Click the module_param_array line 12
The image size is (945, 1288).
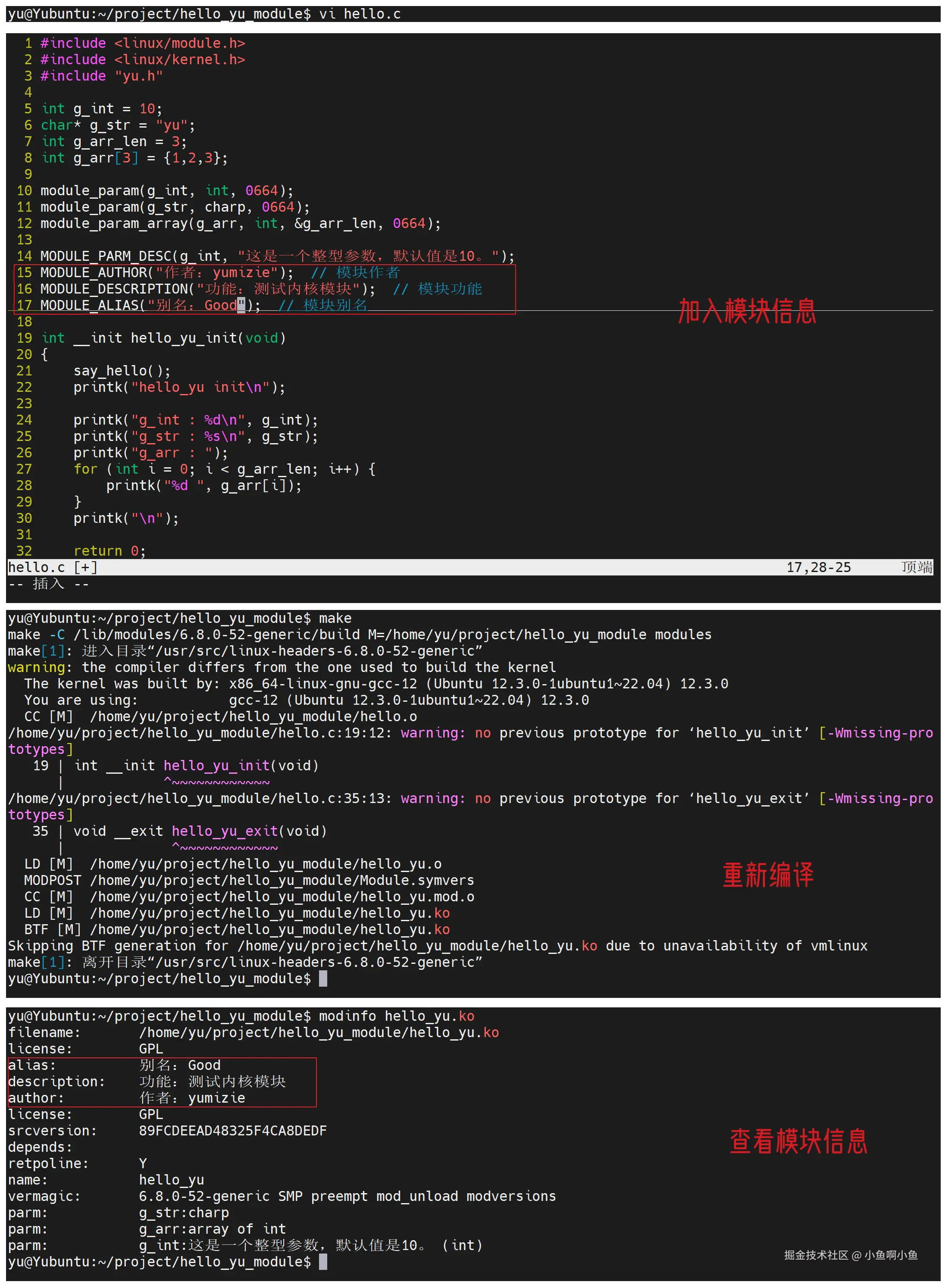pos(240,224)
